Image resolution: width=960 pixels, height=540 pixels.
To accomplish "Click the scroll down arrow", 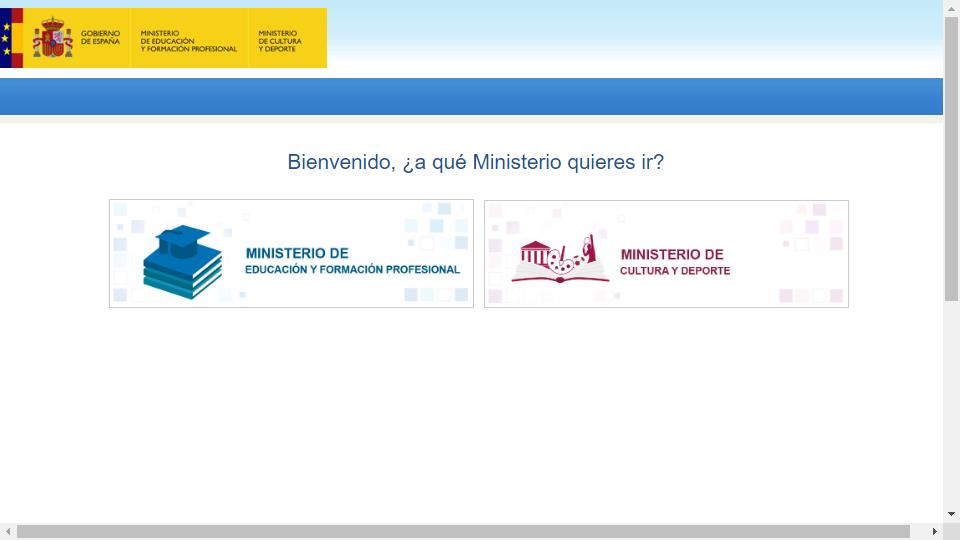I will (951, 514).
